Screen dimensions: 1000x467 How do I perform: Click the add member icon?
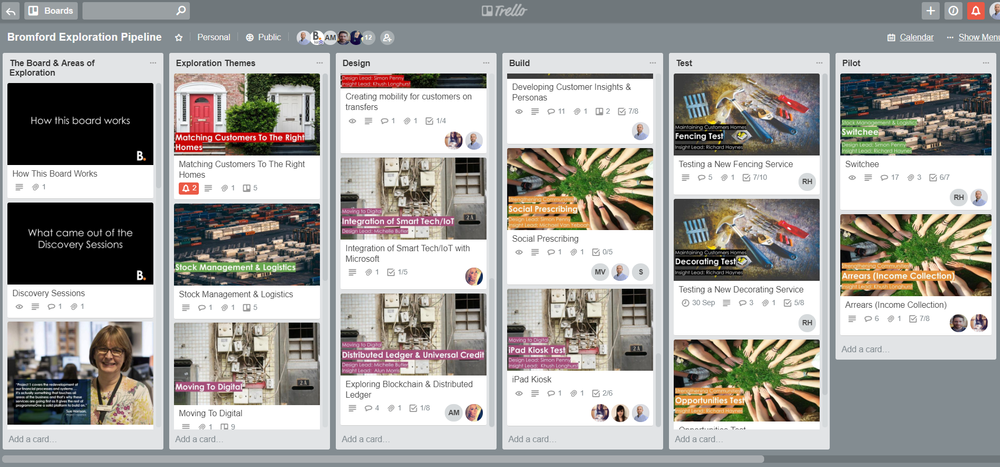[x=386, y=38]
